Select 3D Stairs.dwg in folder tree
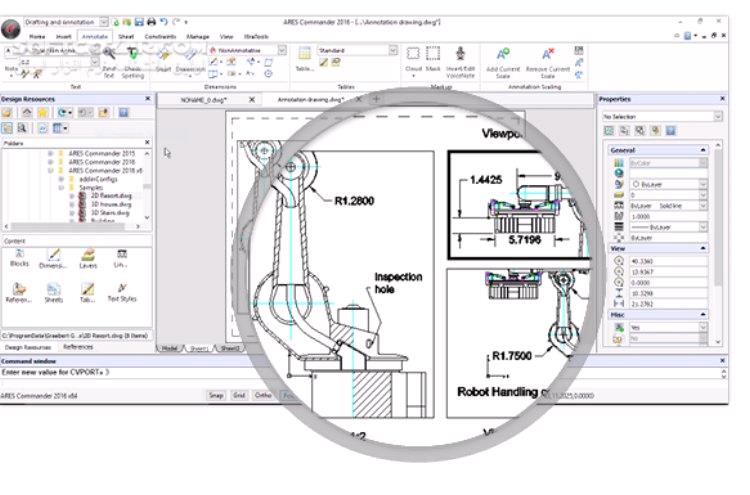This screenshot has width=750, height=495. point(110,213)
